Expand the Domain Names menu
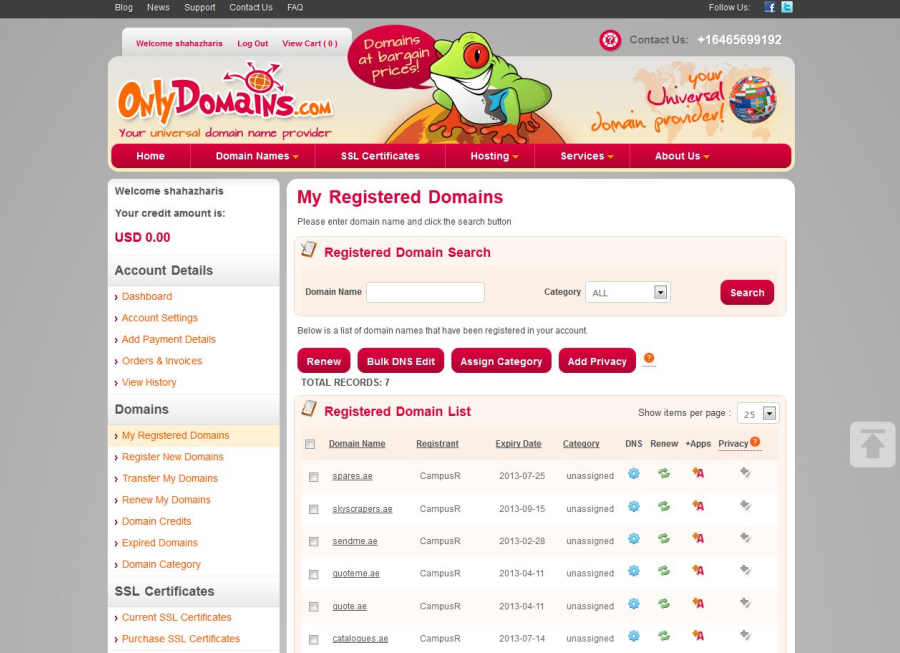This screenshot has height=653, width=900. [x=257, y=156]
